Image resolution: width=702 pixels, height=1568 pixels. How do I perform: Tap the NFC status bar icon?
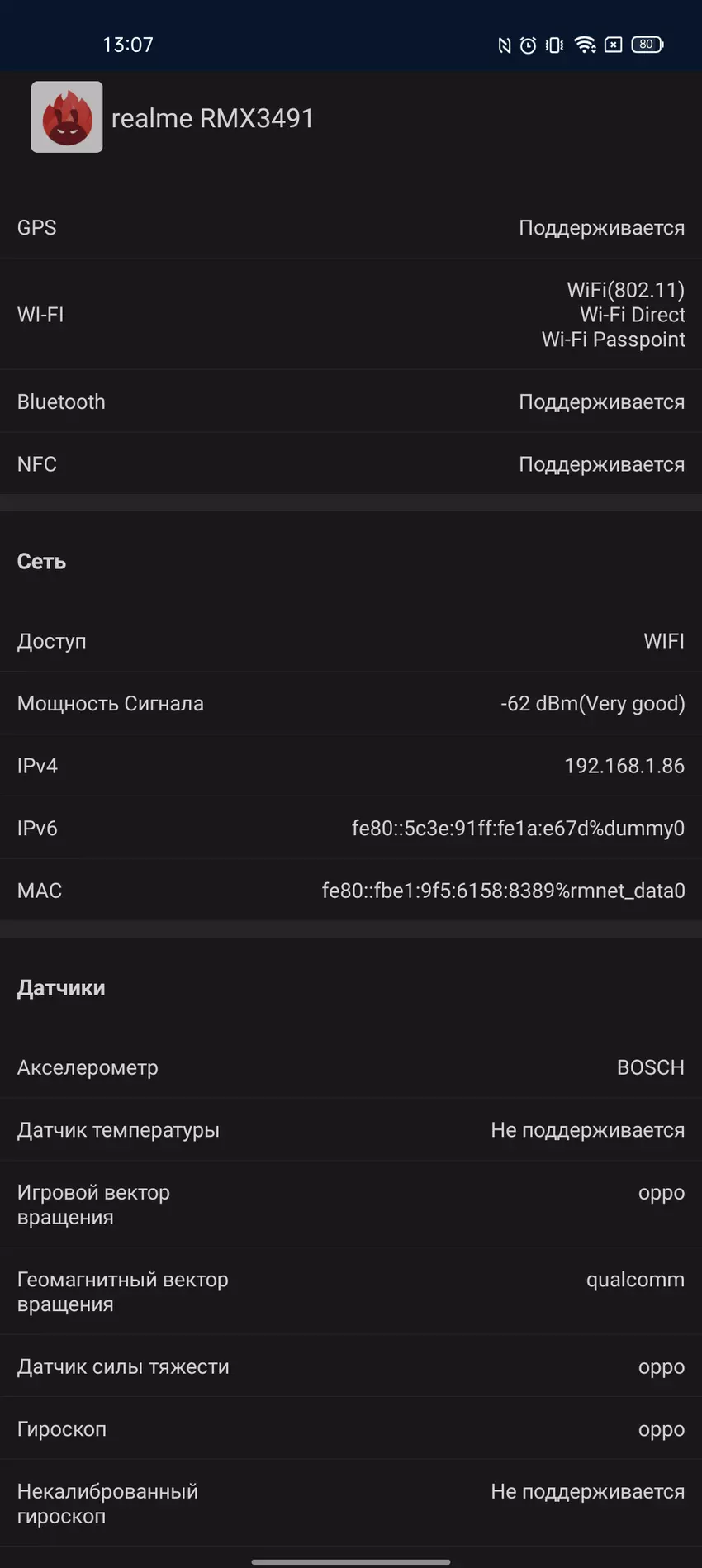[x=504, y=45]
